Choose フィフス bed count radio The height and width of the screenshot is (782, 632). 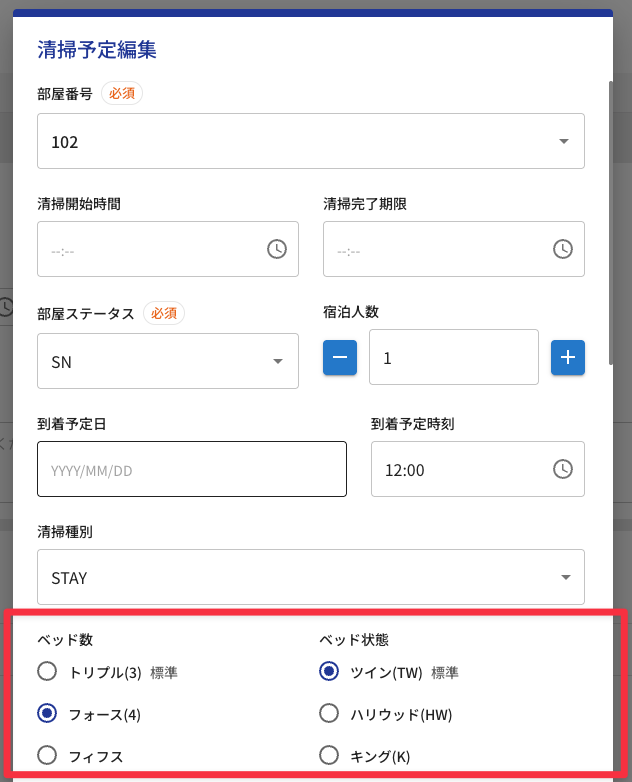pyautogui.click(x=47, y=755)
